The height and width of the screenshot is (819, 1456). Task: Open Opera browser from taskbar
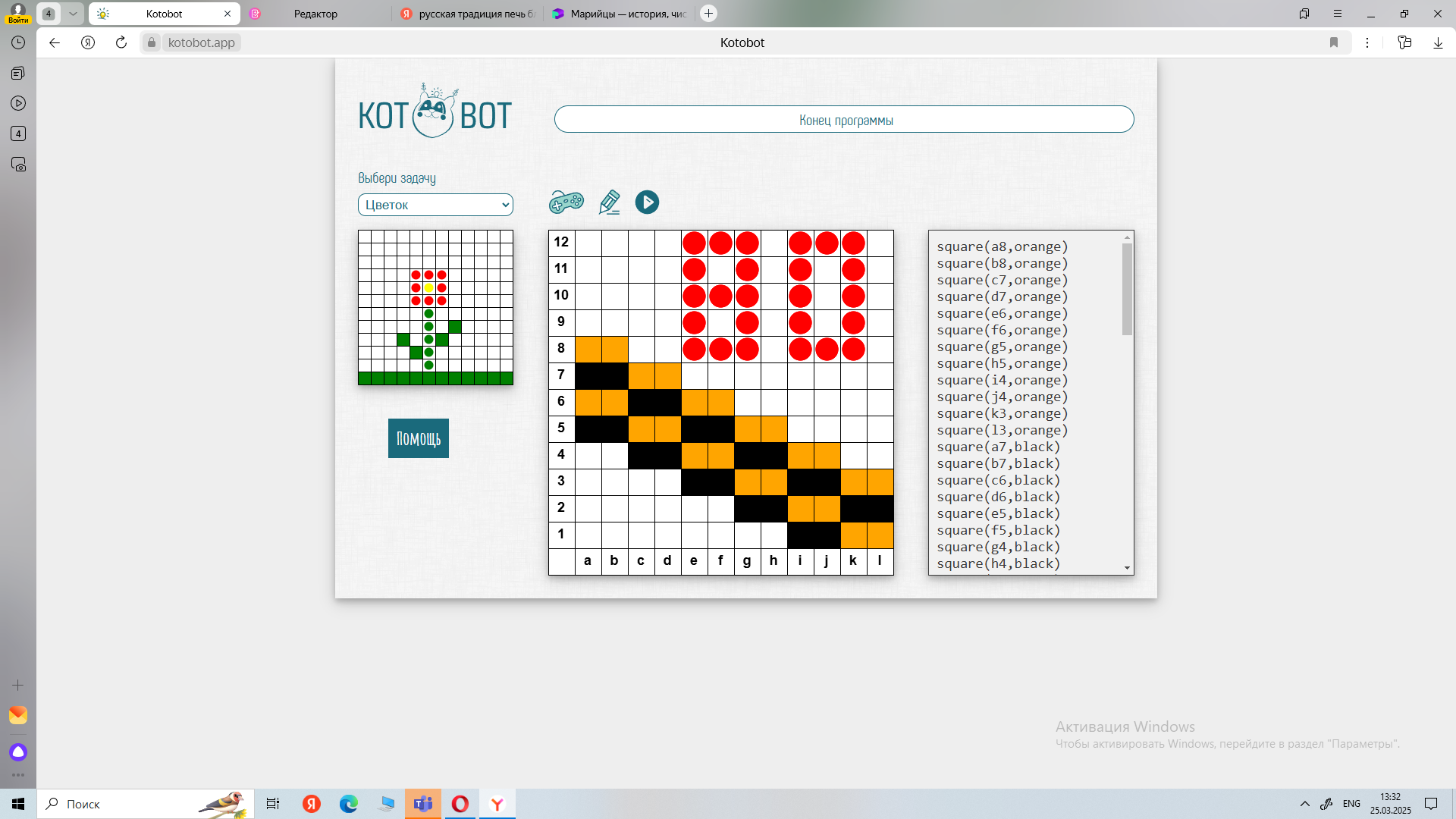460,804
